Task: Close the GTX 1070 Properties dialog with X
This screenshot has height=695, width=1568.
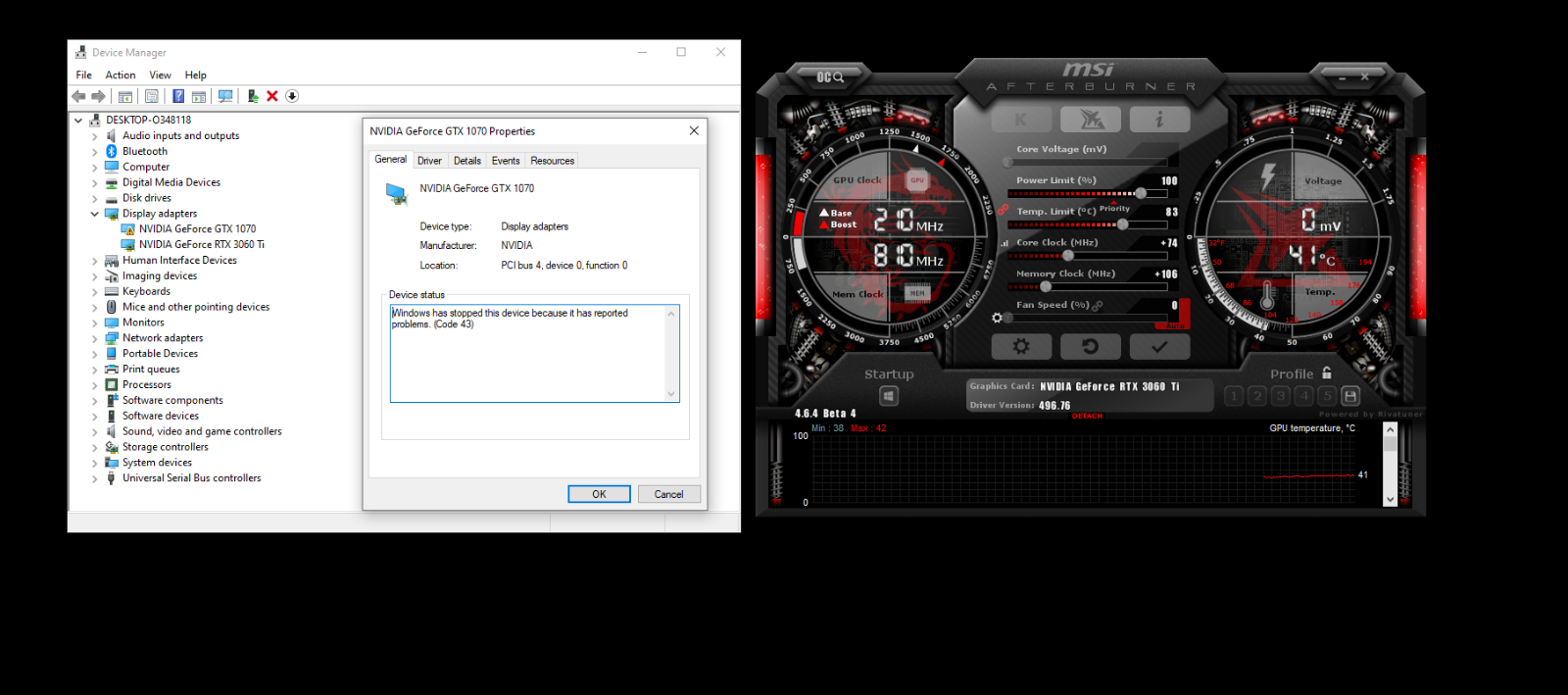Action: point(694,130)
